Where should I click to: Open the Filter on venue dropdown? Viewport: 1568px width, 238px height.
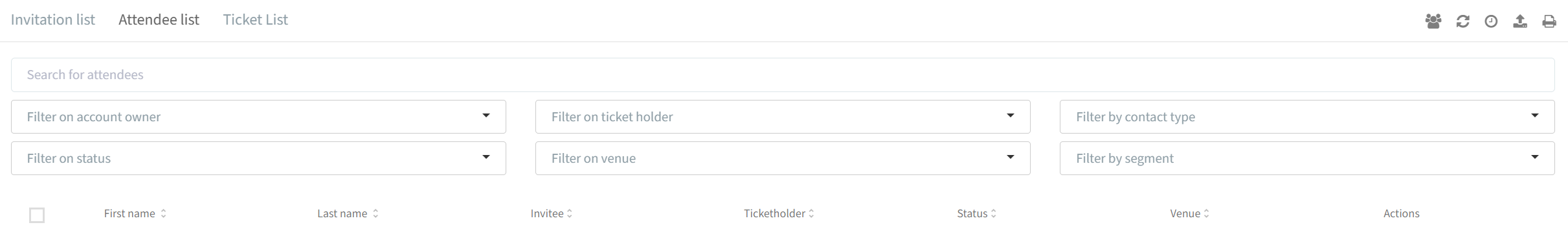point(783,158)
